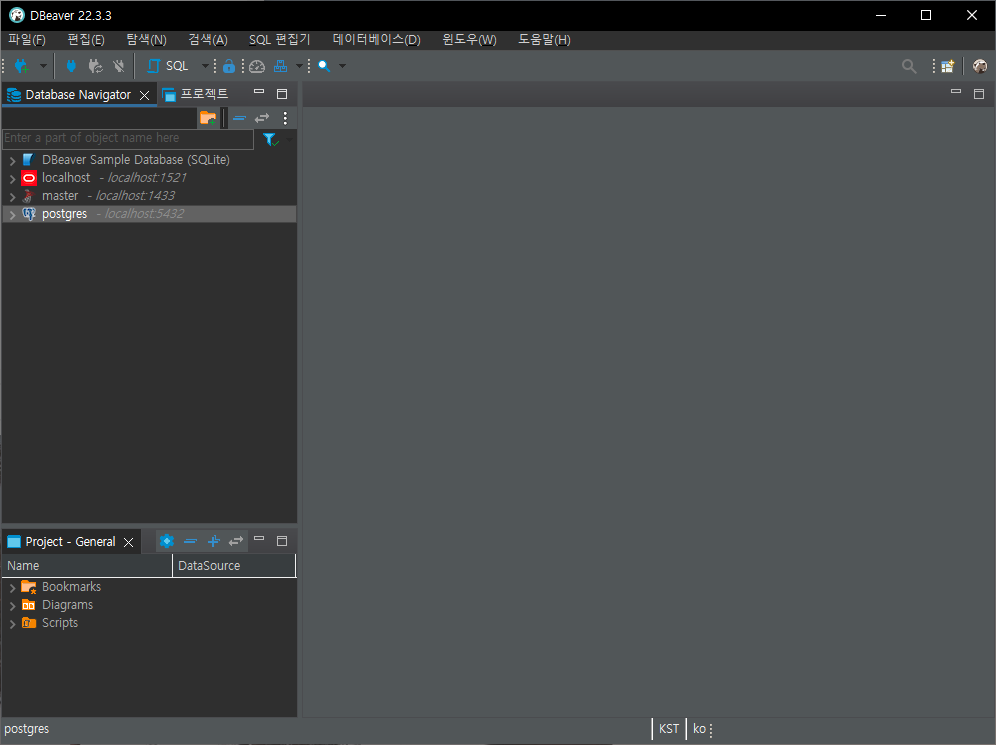Open the navigator view menu three dots

[285, 118]
